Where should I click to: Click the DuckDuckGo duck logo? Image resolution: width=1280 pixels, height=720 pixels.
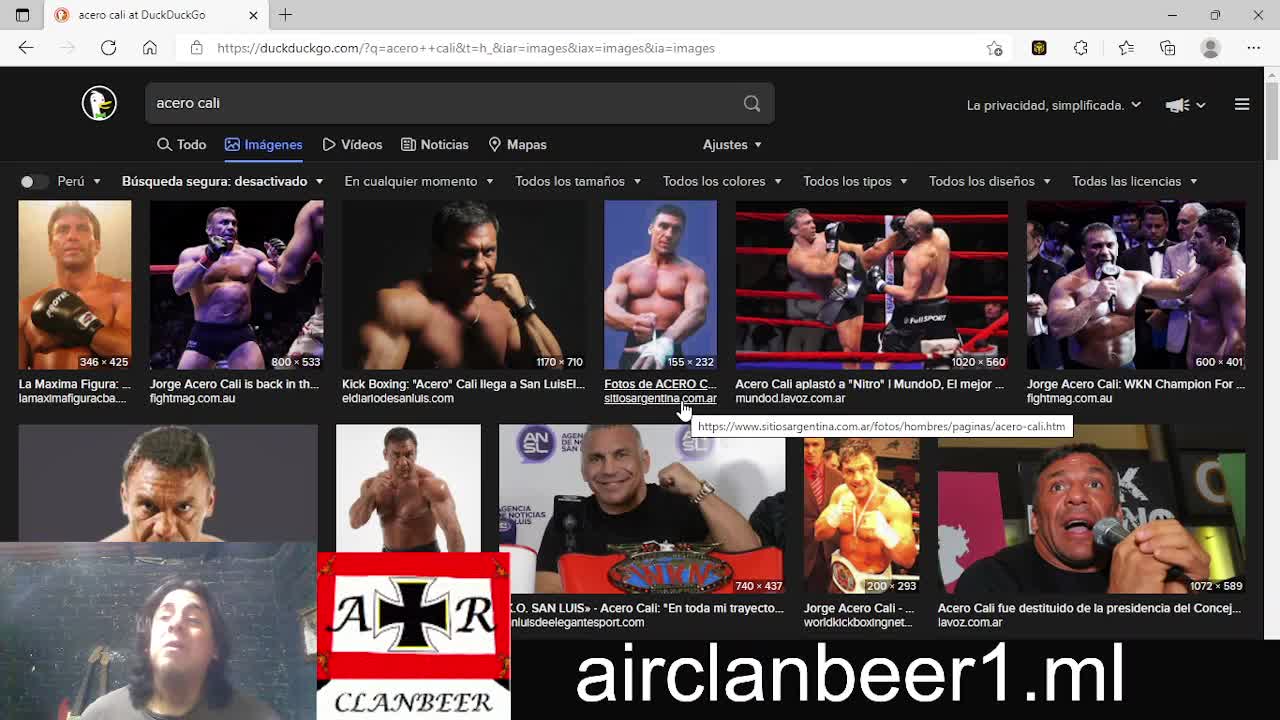pos(99,103)
